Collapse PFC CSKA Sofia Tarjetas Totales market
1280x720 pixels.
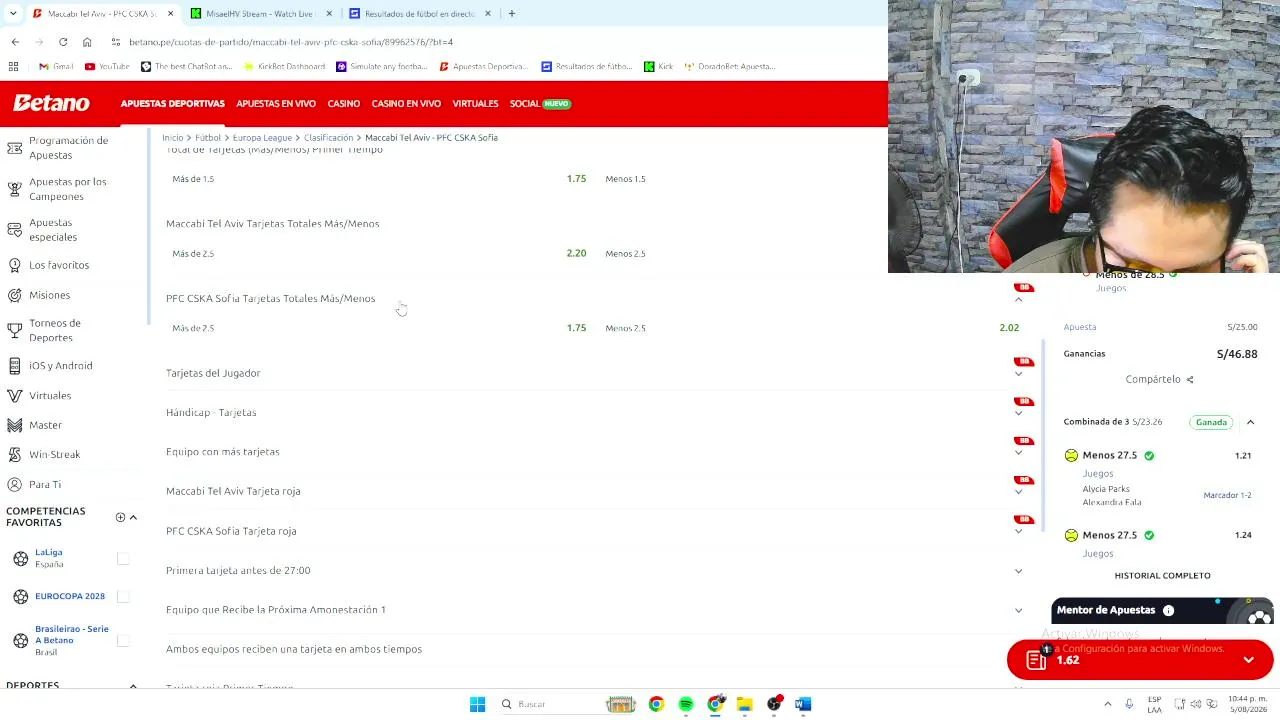[x=1018, y=299]
